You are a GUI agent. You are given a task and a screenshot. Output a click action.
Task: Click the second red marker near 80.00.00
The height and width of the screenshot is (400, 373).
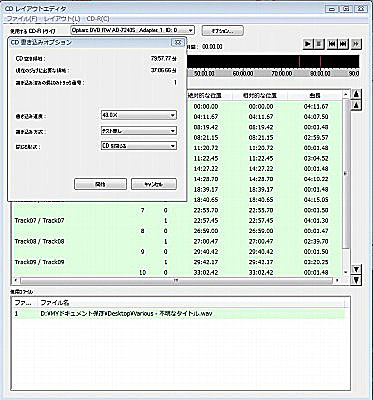click(320, 62)
